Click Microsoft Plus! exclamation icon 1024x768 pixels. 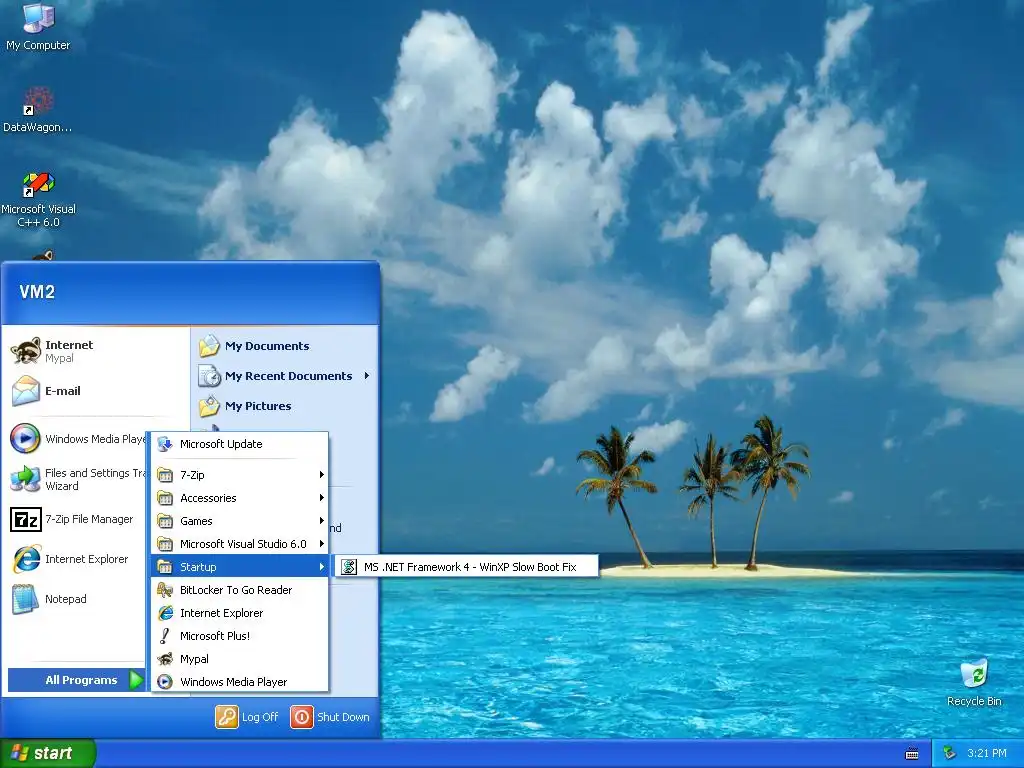point(165,635)
